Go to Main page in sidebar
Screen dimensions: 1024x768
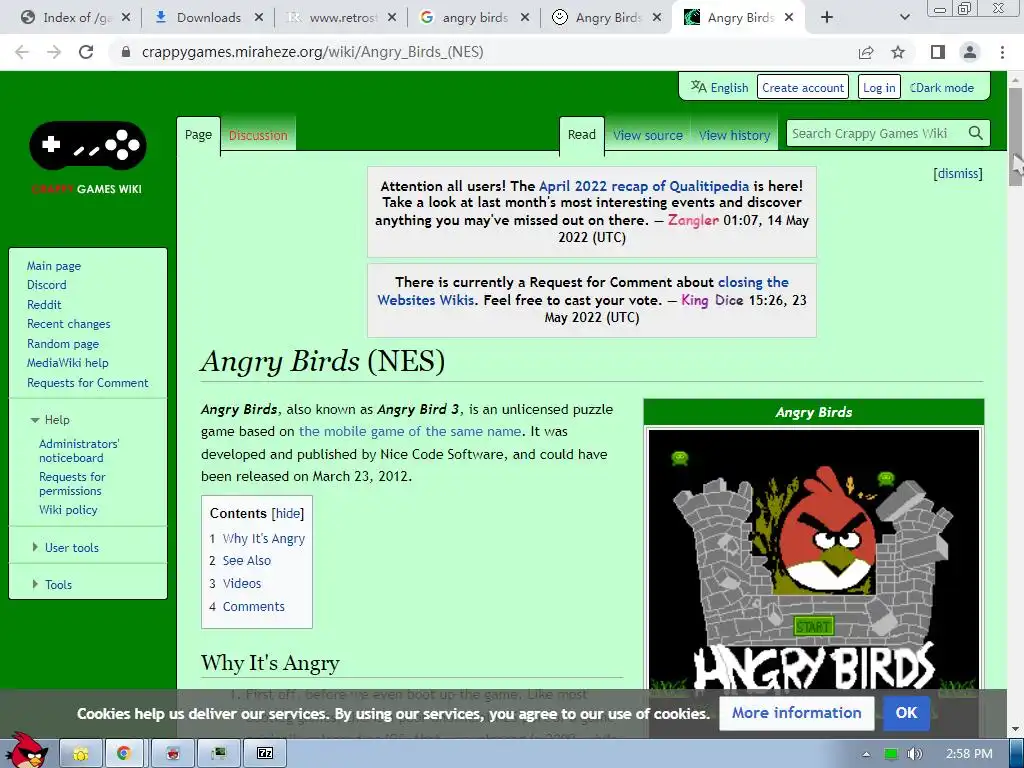(x=54, y=266)
